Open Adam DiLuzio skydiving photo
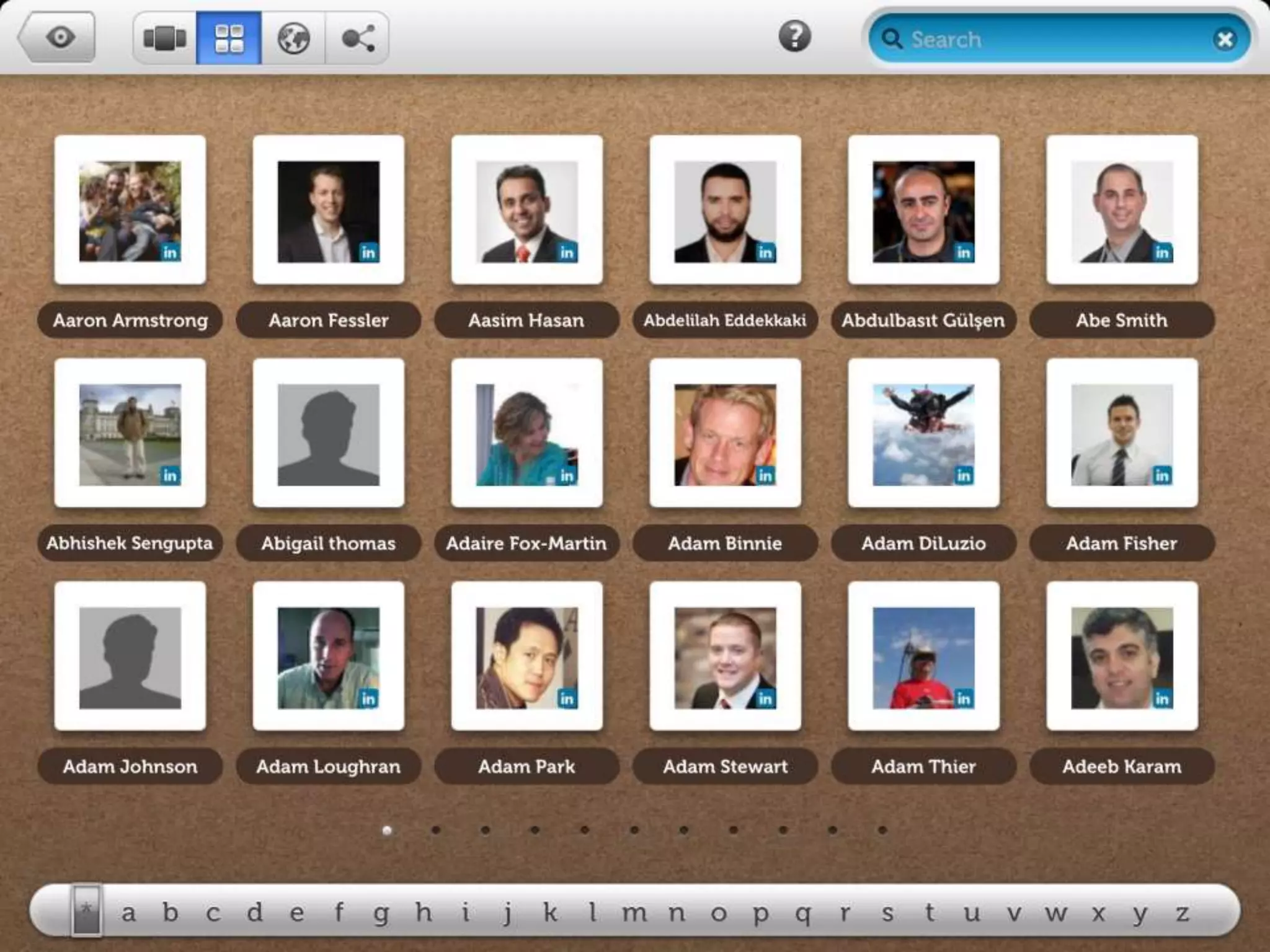The image size is (1270, 952). [x=923, y=434]
